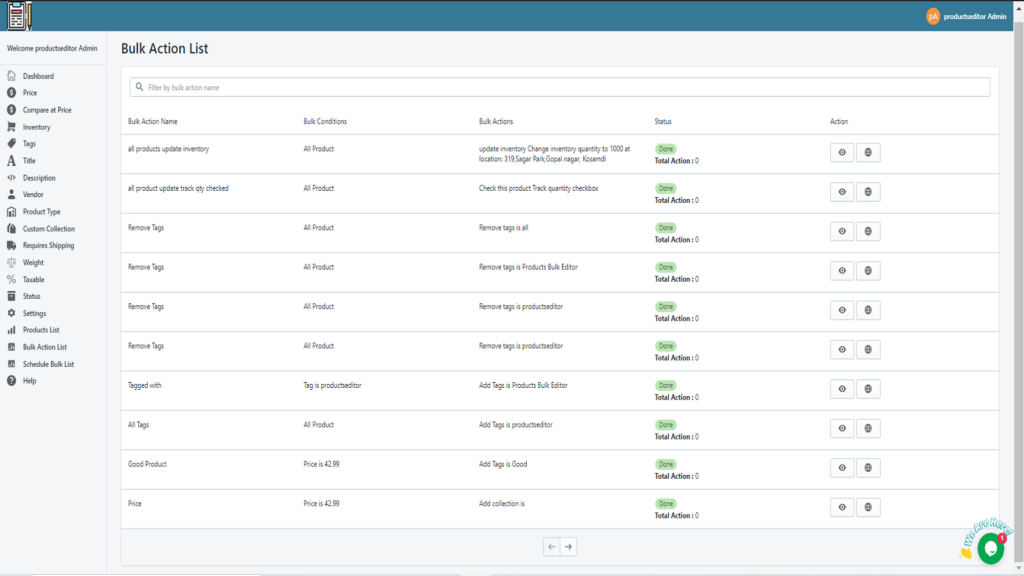The width and height of the screenshot is (1024, 576).
Task: Click the 'Bulk Action List' page heading
Action: coord(165,48)
